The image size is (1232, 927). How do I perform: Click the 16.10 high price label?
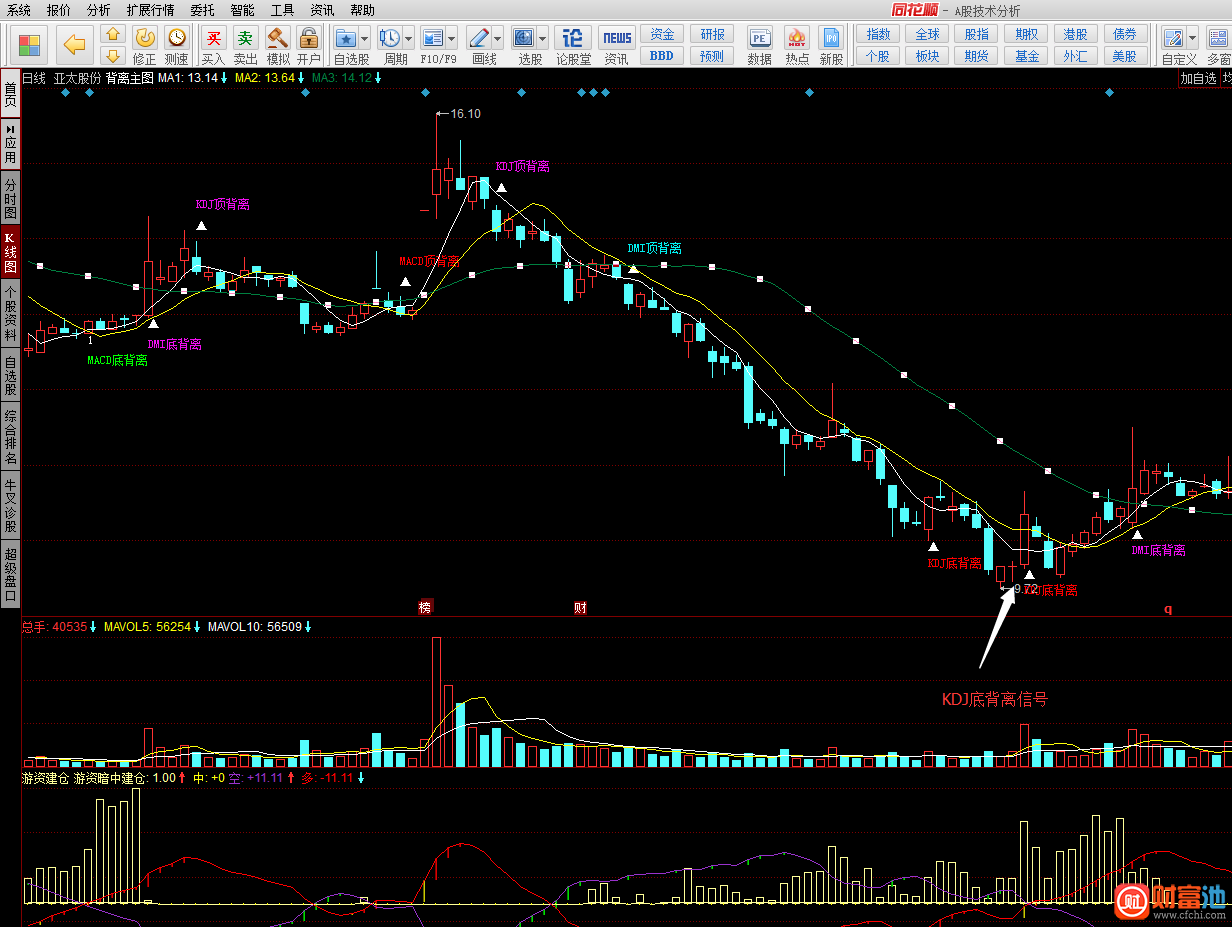point(465,114)
